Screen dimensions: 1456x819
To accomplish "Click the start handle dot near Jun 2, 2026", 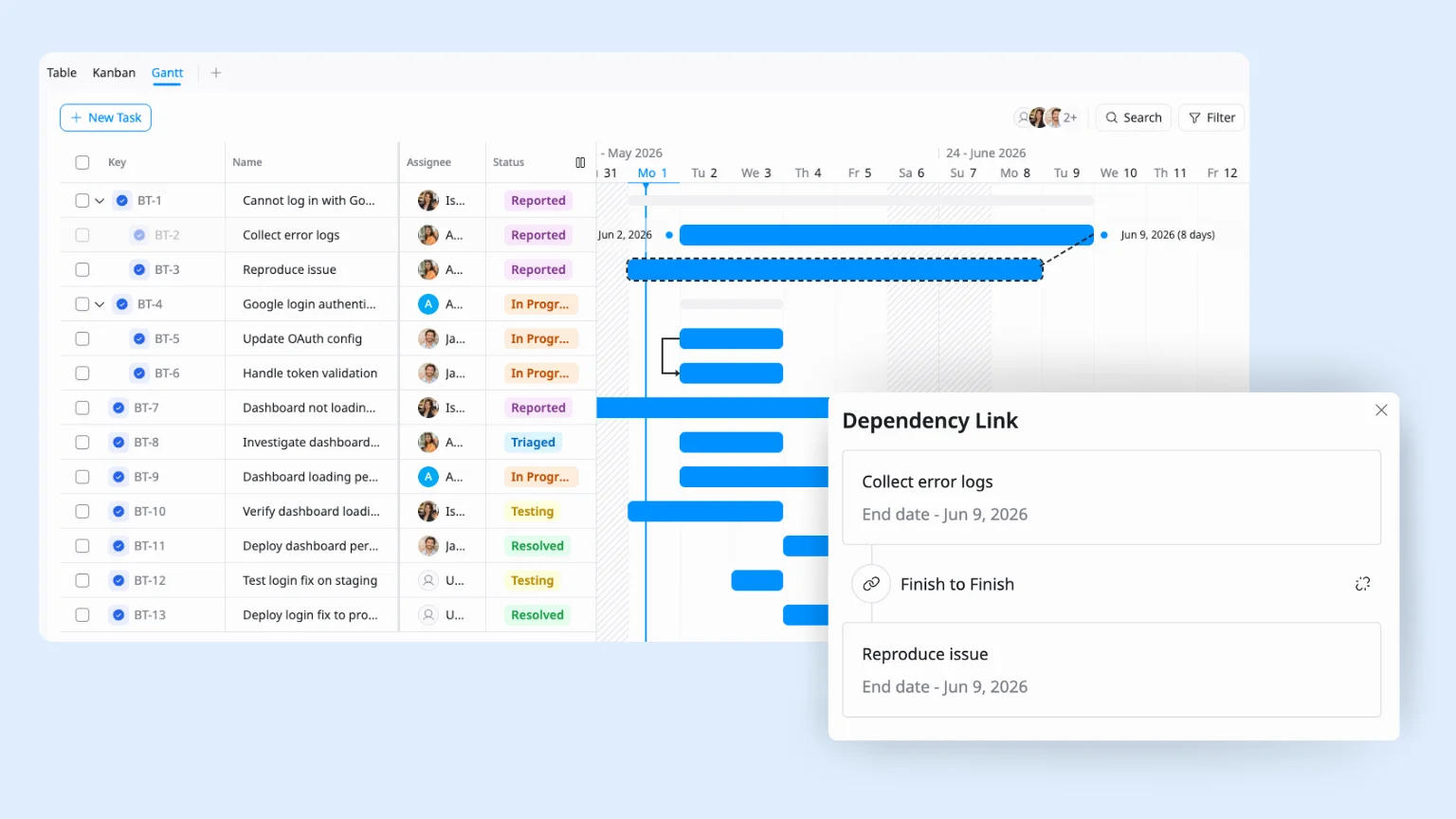I will pyautogui.click(x=669, y=235).
